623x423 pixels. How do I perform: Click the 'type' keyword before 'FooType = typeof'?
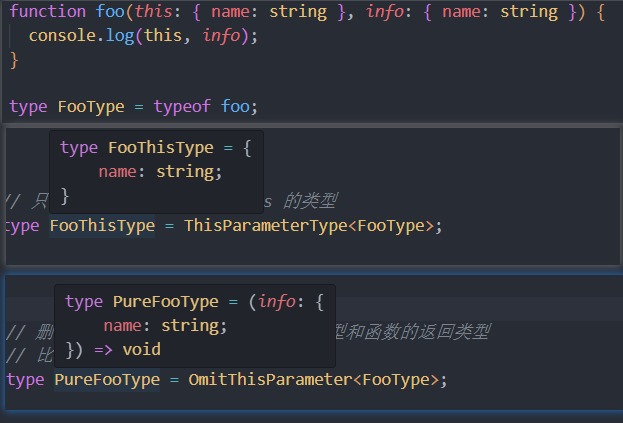click(28, 106)
